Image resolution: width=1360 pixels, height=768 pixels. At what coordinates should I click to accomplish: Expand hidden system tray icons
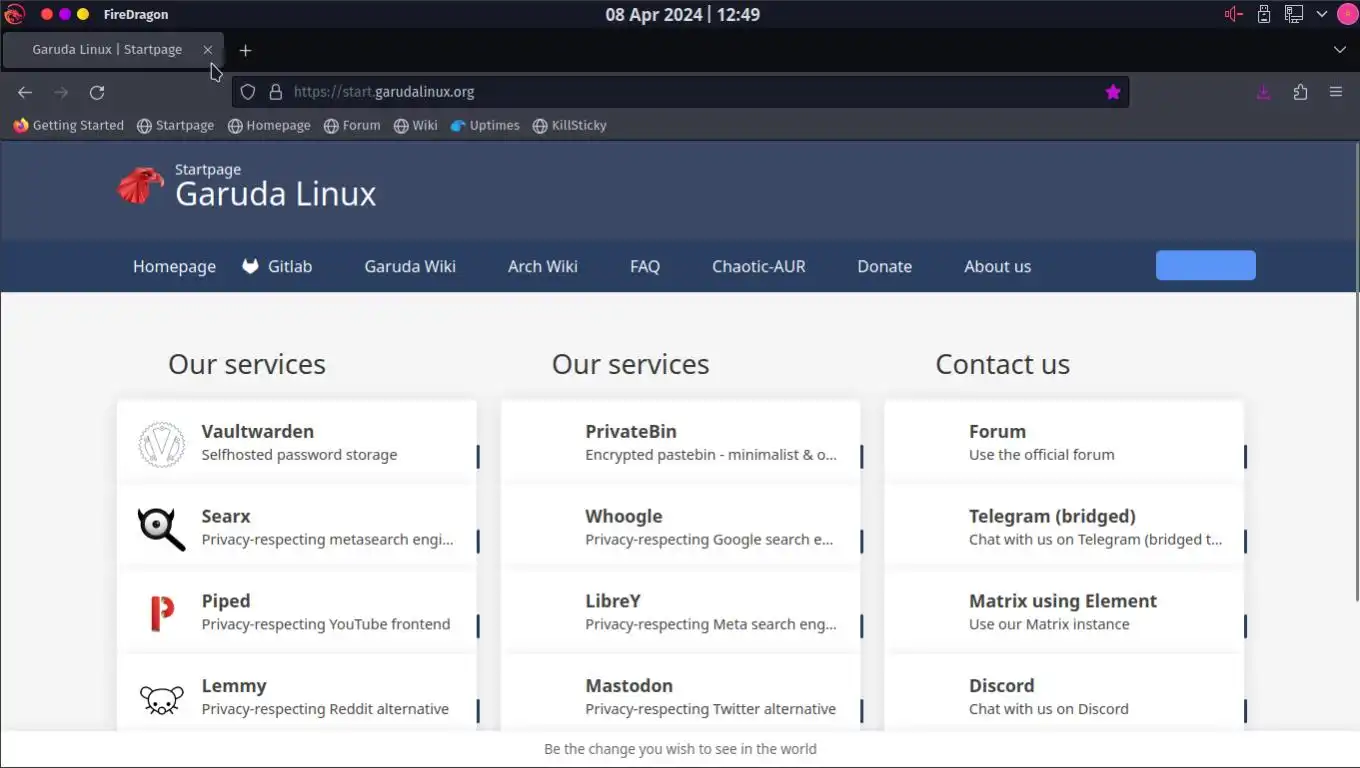(x=1322, y=14)
